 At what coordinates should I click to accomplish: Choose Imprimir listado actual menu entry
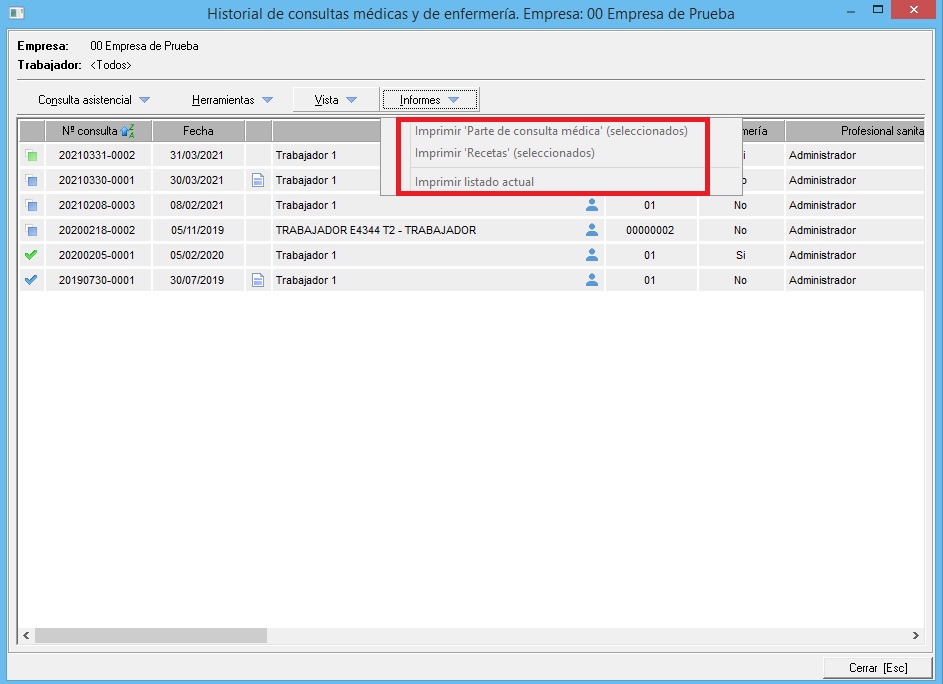pos(474,182)
